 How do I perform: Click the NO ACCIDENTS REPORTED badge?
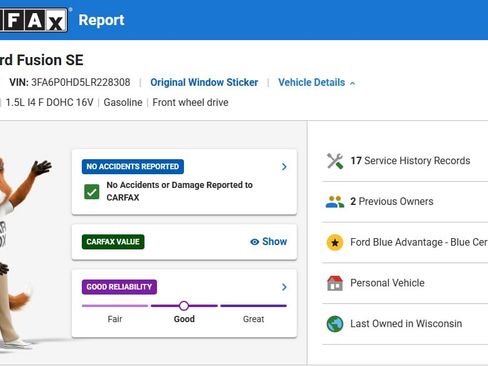click(133, 167)
